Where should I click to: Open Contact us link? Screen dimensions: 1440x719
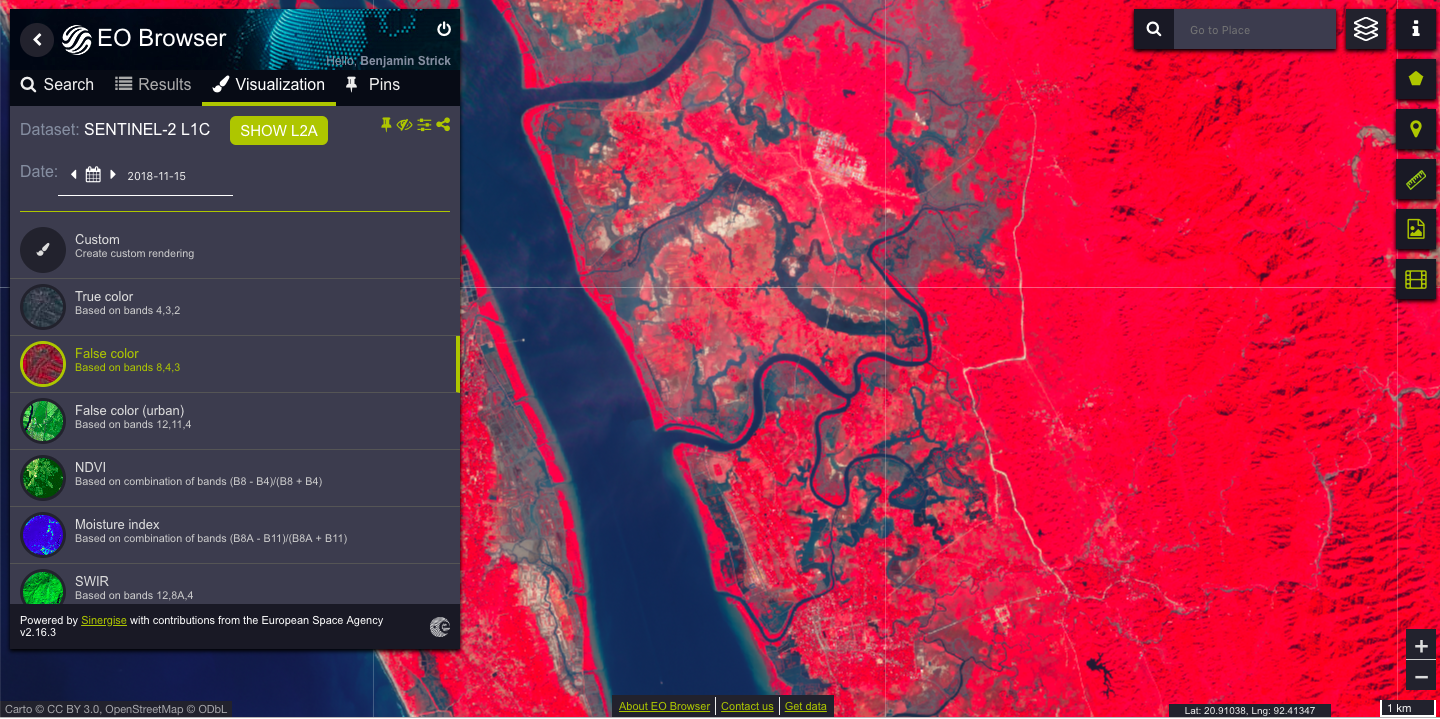click(747, 706)
